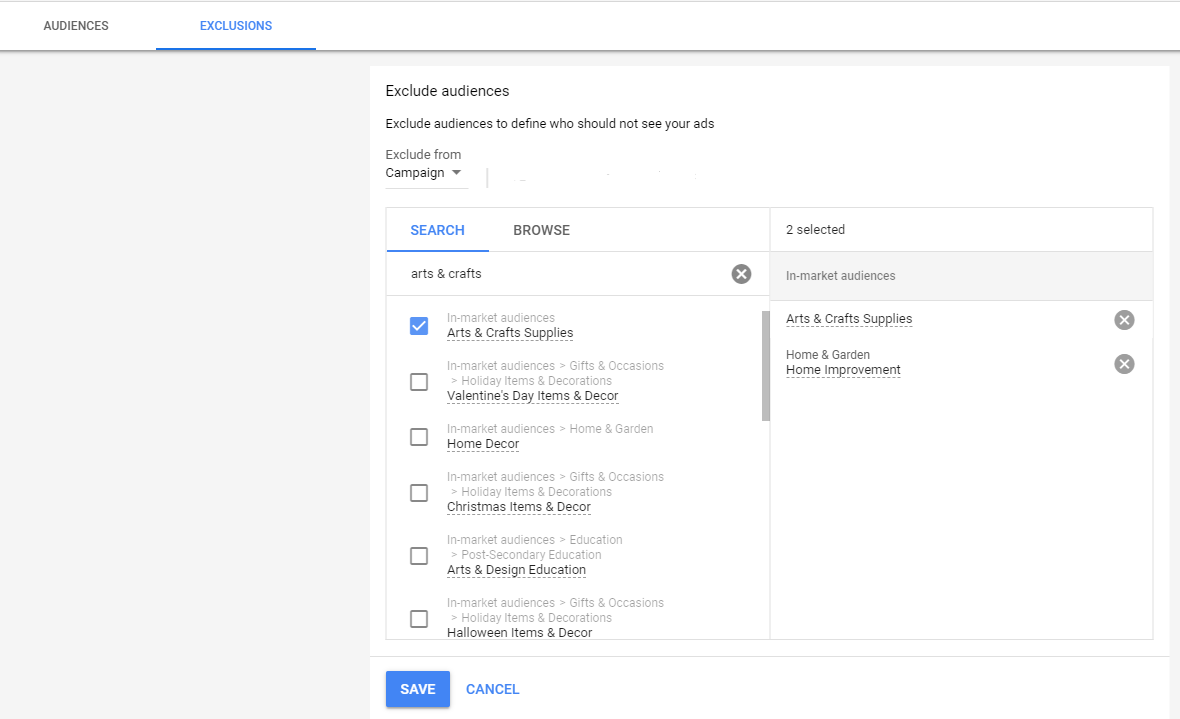This screenshot has width=1180, height=719.
Task: Check the Valentine's Day Items & Decor box
Action: tap(419, 382)
